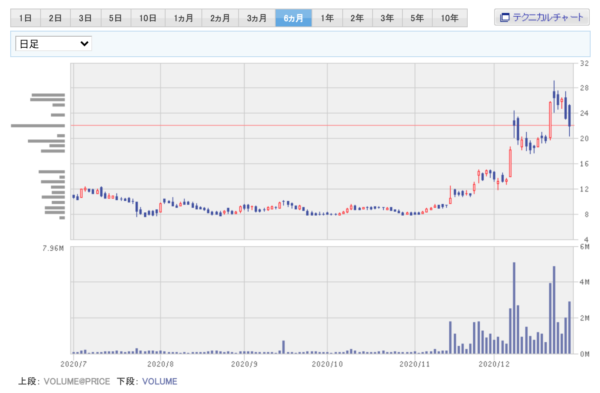Click the 2020/8 date axis label

click(x=160, y=364)
